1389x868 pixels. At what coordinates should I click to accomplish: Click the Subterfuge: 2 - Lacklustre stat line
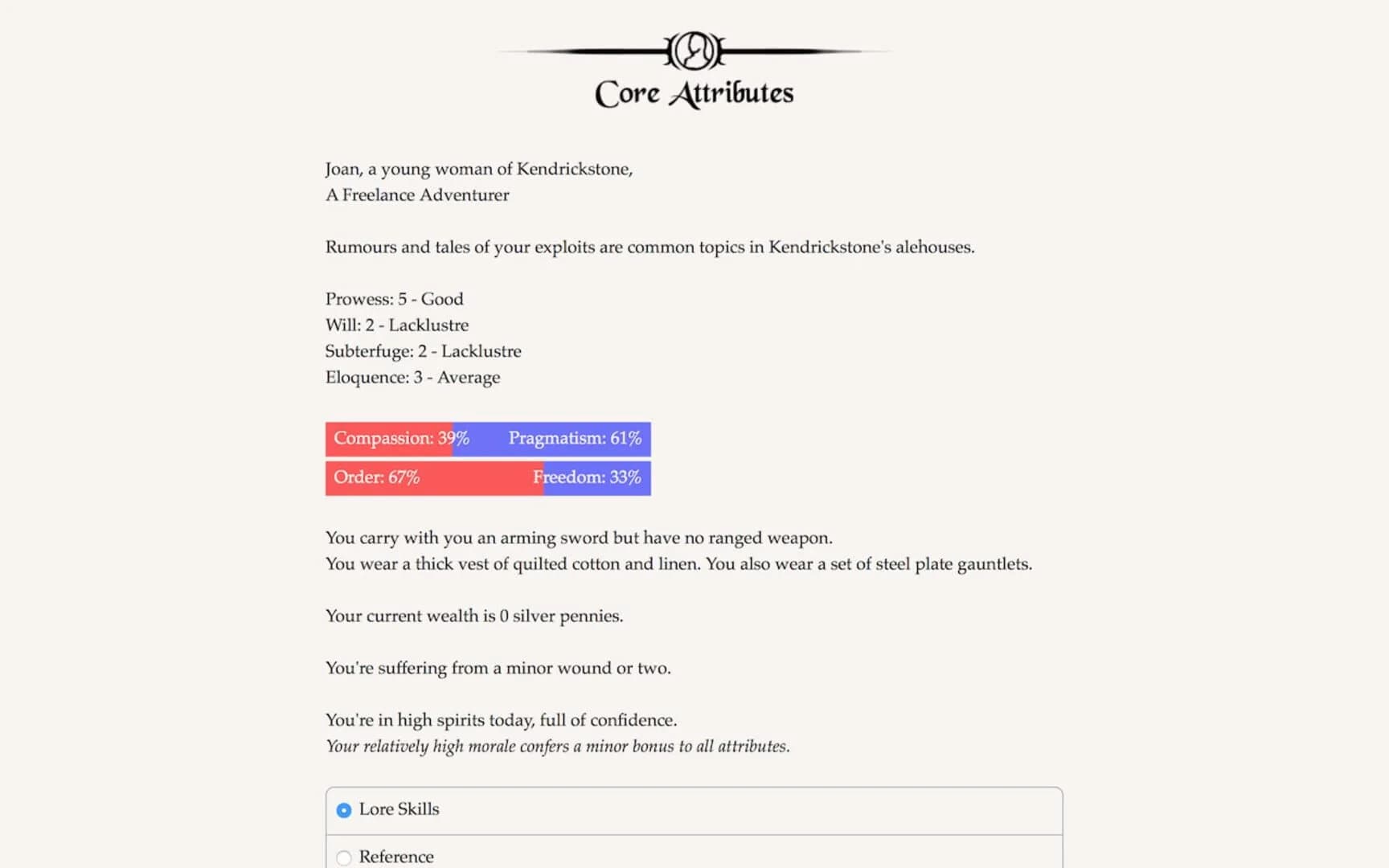[423, 351]
